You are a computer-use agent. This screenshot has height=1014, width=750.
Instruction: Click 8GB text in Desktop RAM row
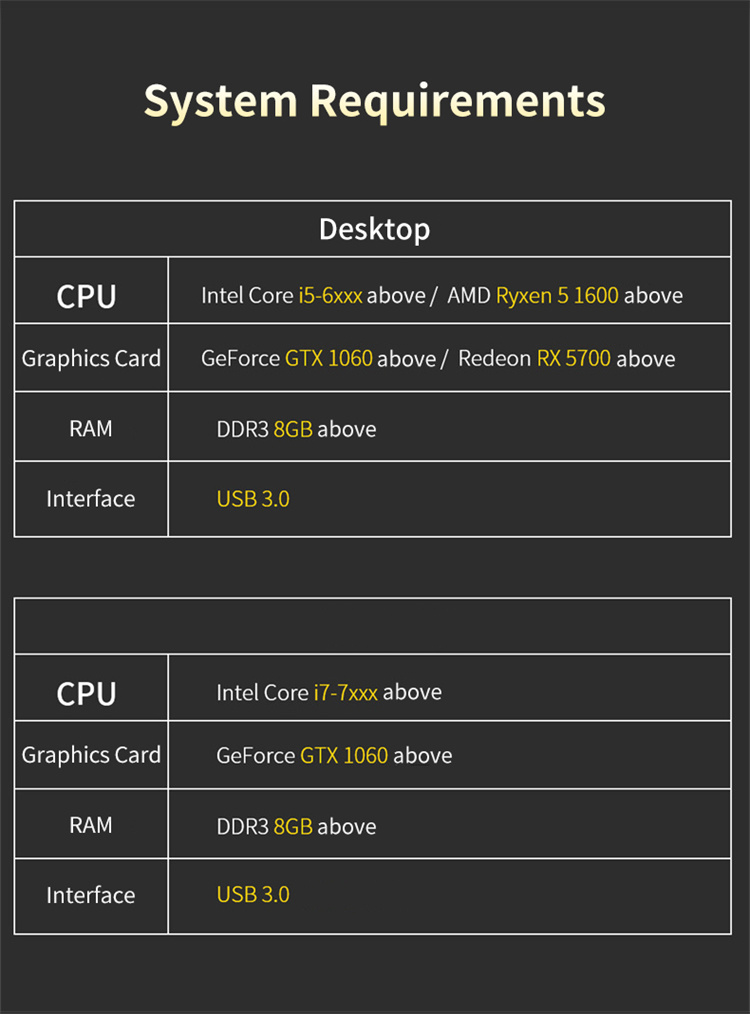[x=293, y=429]
